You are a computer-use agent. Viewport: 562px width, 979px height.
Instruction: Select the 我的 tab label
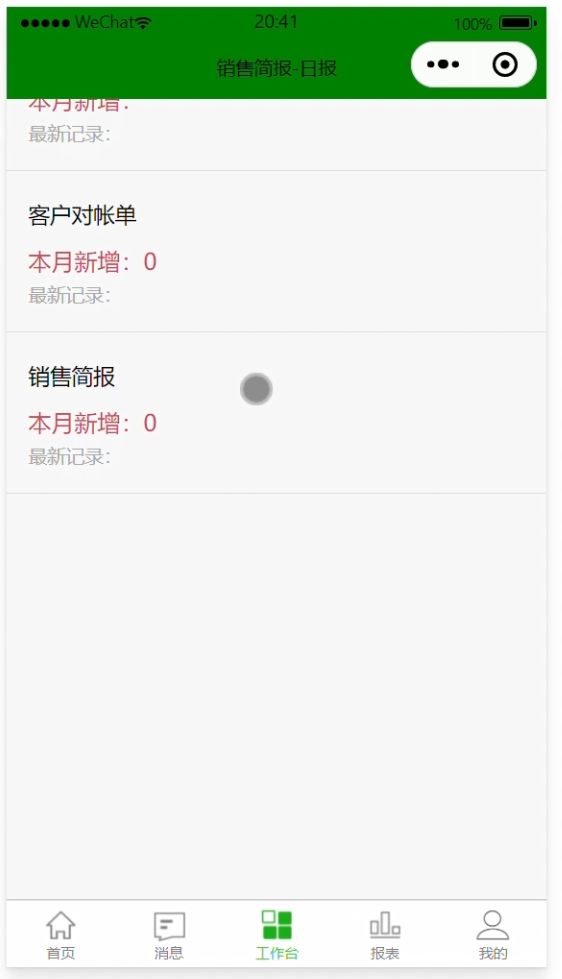493,953
